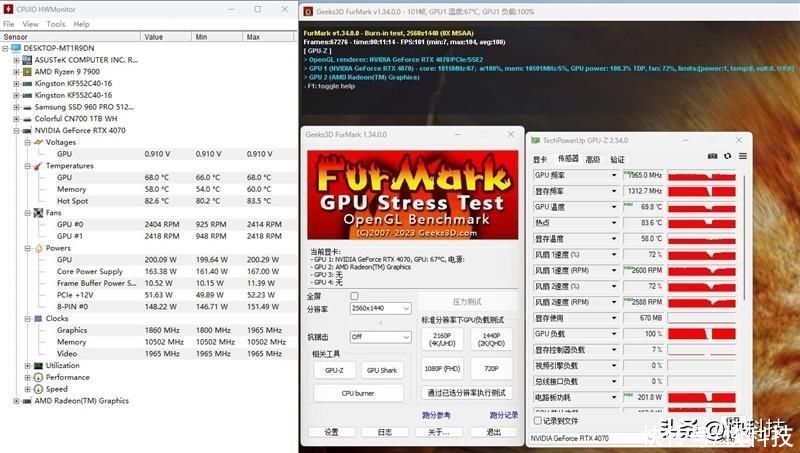Screen dimensions: 800x453
Task: Switch to the GPU-Z 显卡 tab
Action: coord(540,160)
